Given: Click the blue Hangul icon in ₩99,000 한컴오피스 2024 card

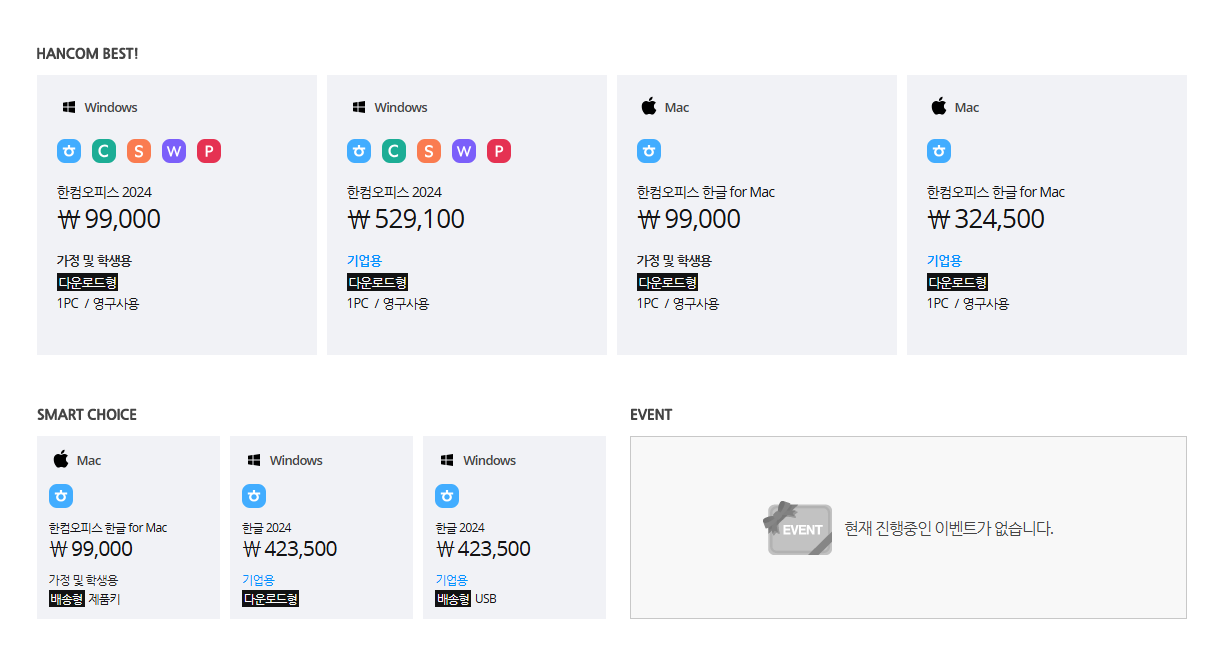Looking at the screenshot, I should coord(69,151).
